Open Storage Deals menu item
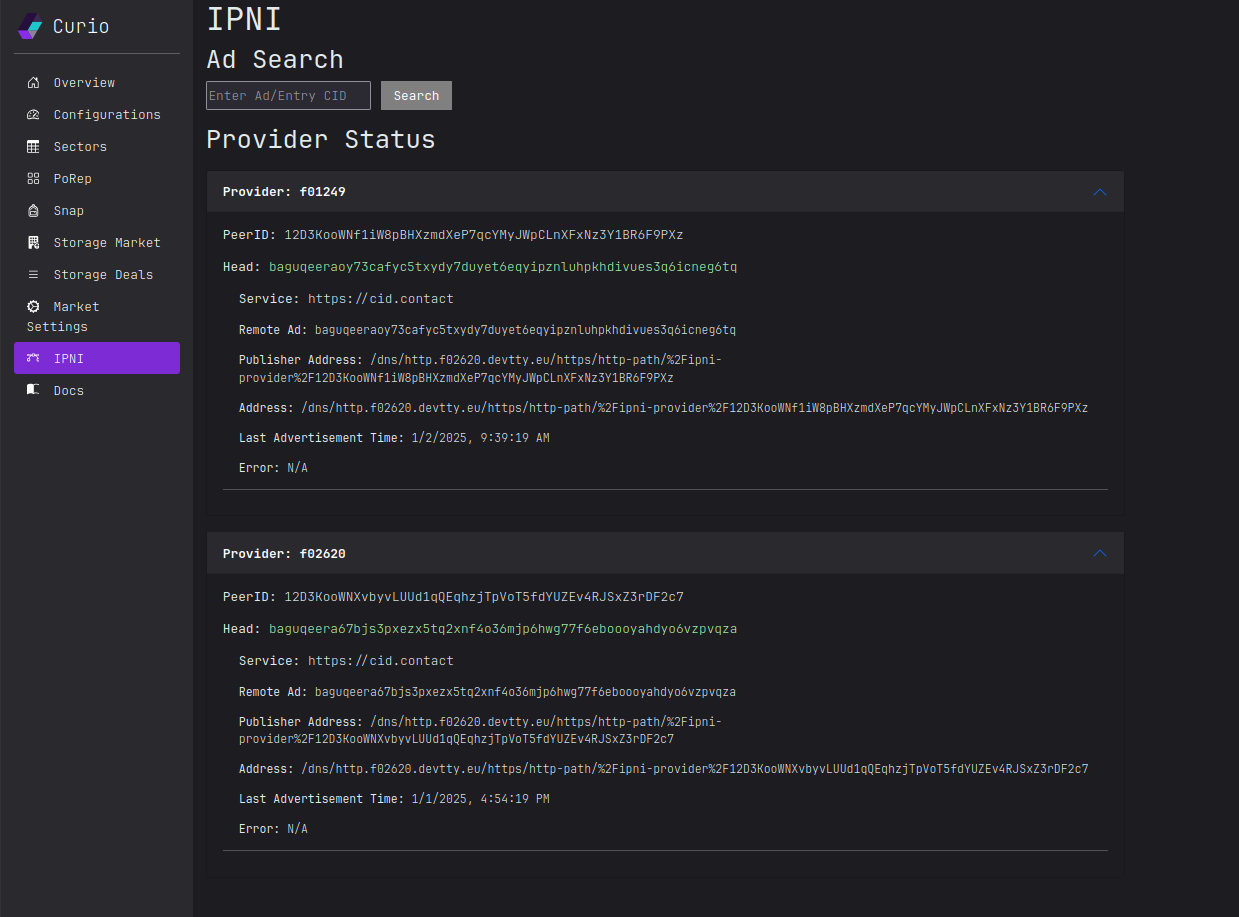The width and height of the screenshot is (1239, 917). pyautogui.click(x=103, y=275)
